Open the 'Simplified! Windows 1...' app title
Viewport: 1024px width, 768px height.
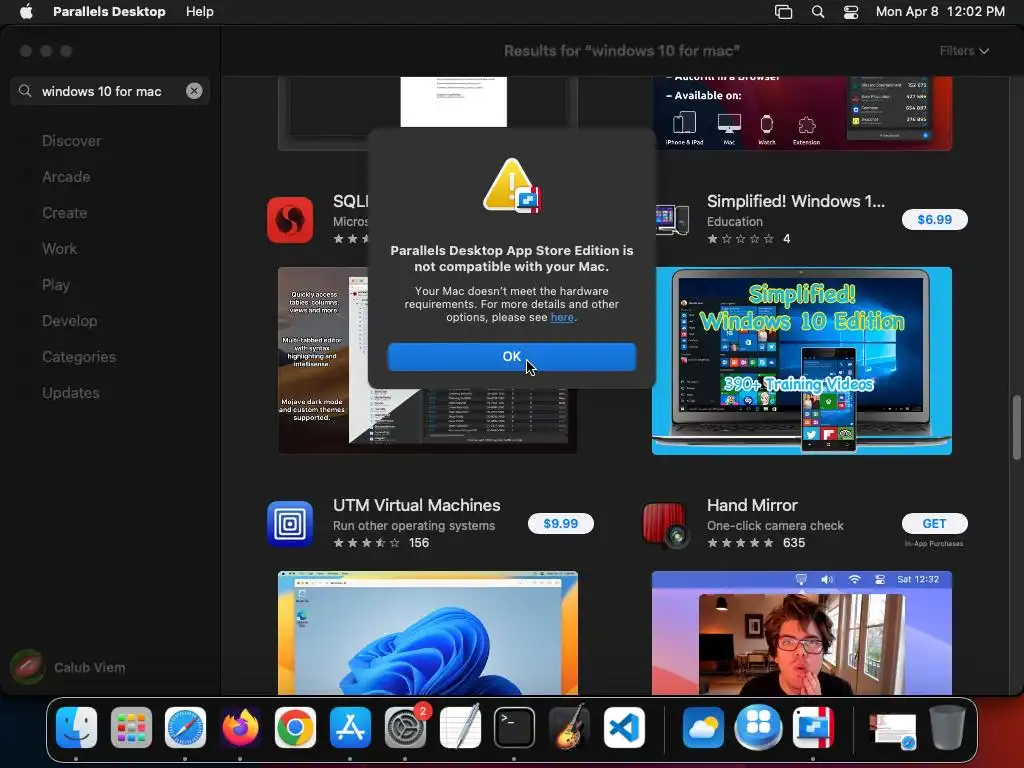[795, 201]
